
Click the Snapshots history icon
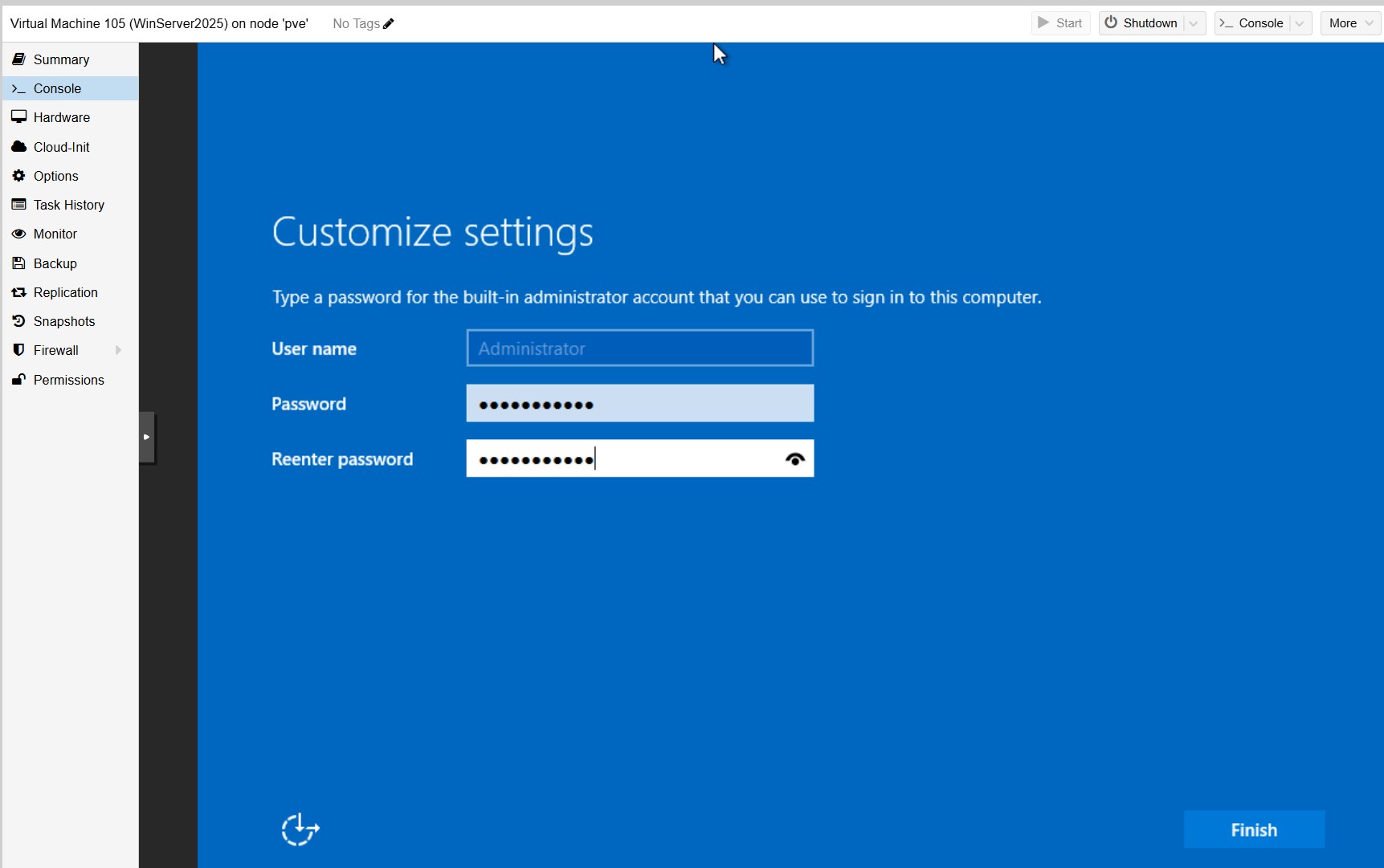coord(18,321)
